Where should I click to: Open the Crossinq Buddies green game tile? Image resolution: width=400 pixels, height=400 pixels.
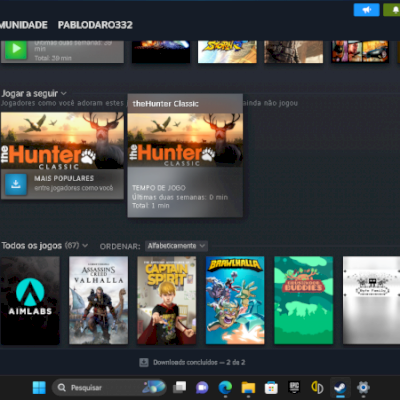(x=303, y=300)
